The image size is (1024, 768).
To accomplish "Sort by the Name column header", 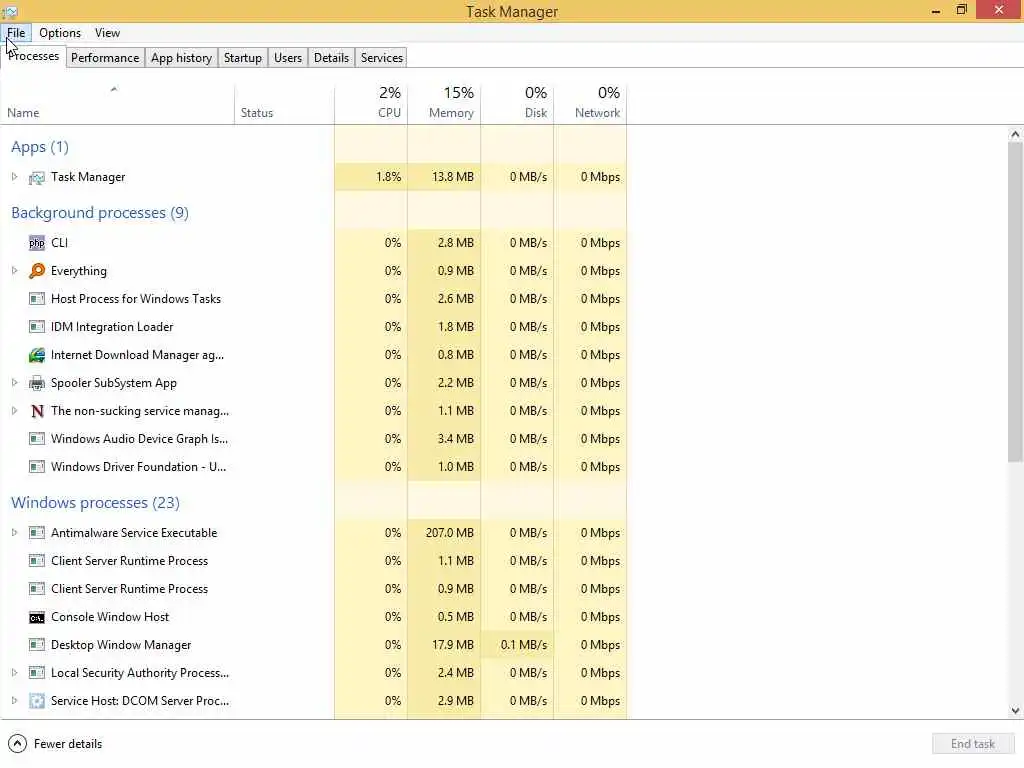I will 117,103.
